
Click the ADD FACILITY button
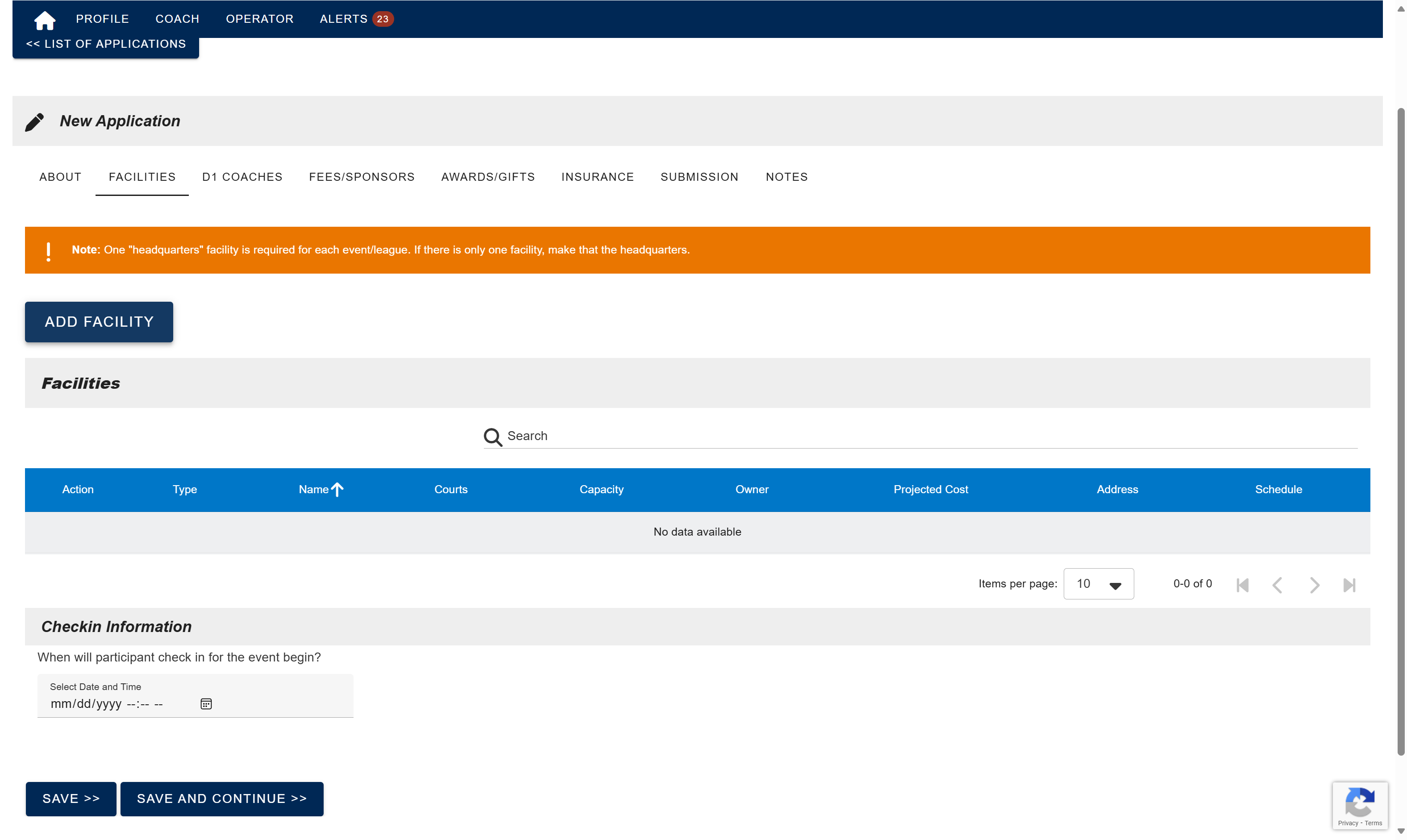coord(99,321)
